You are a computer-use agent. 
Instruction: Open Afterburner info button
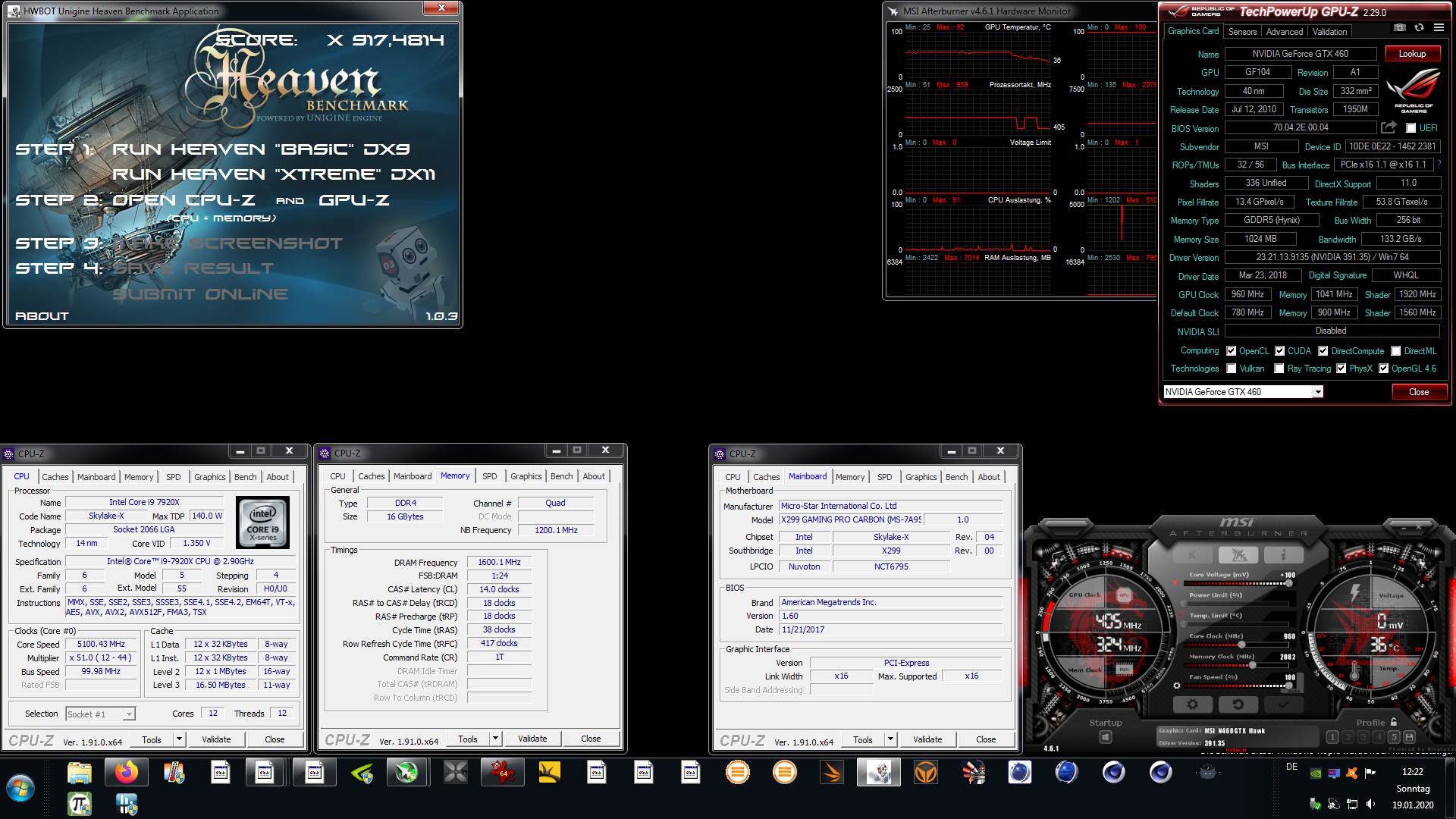coord(1282,555)
